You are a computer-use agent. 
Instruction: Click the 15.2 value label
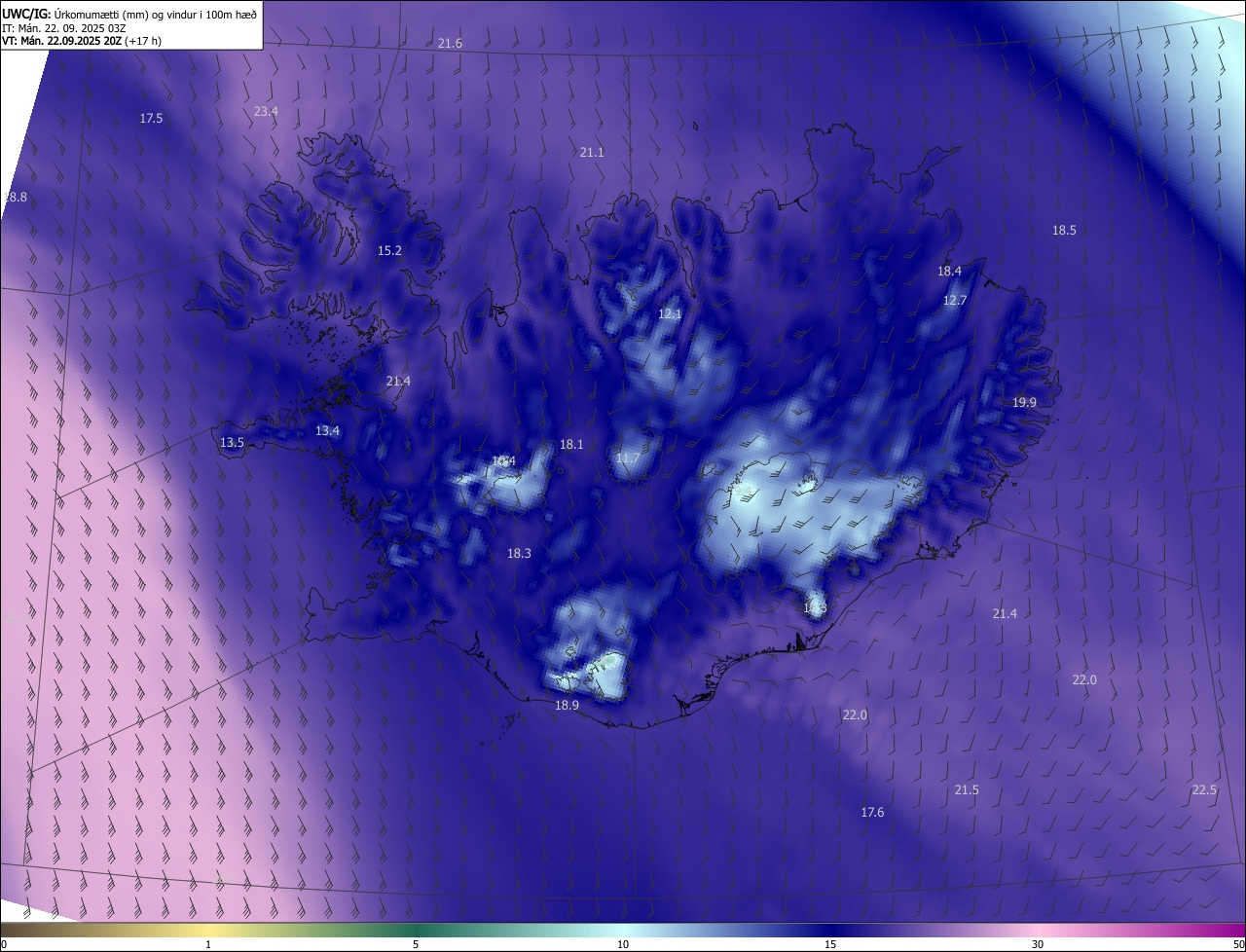[x=389, y=251]
